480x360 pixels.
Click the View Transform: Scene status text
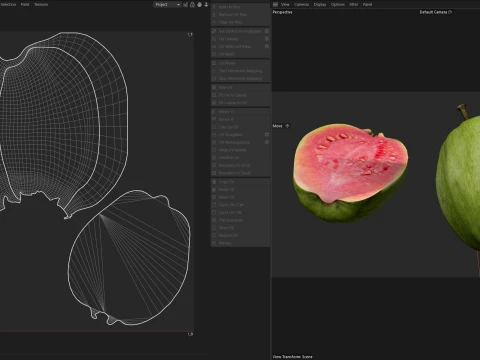[293, 357]
